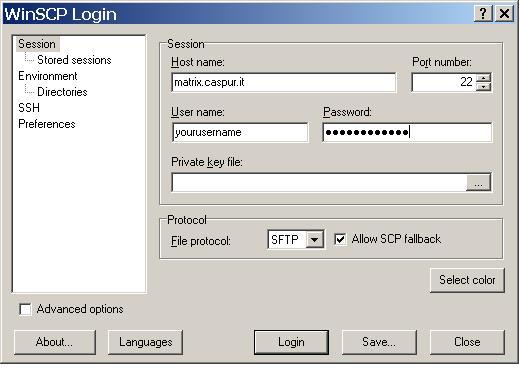Click the Languages button

click(145, 342)
